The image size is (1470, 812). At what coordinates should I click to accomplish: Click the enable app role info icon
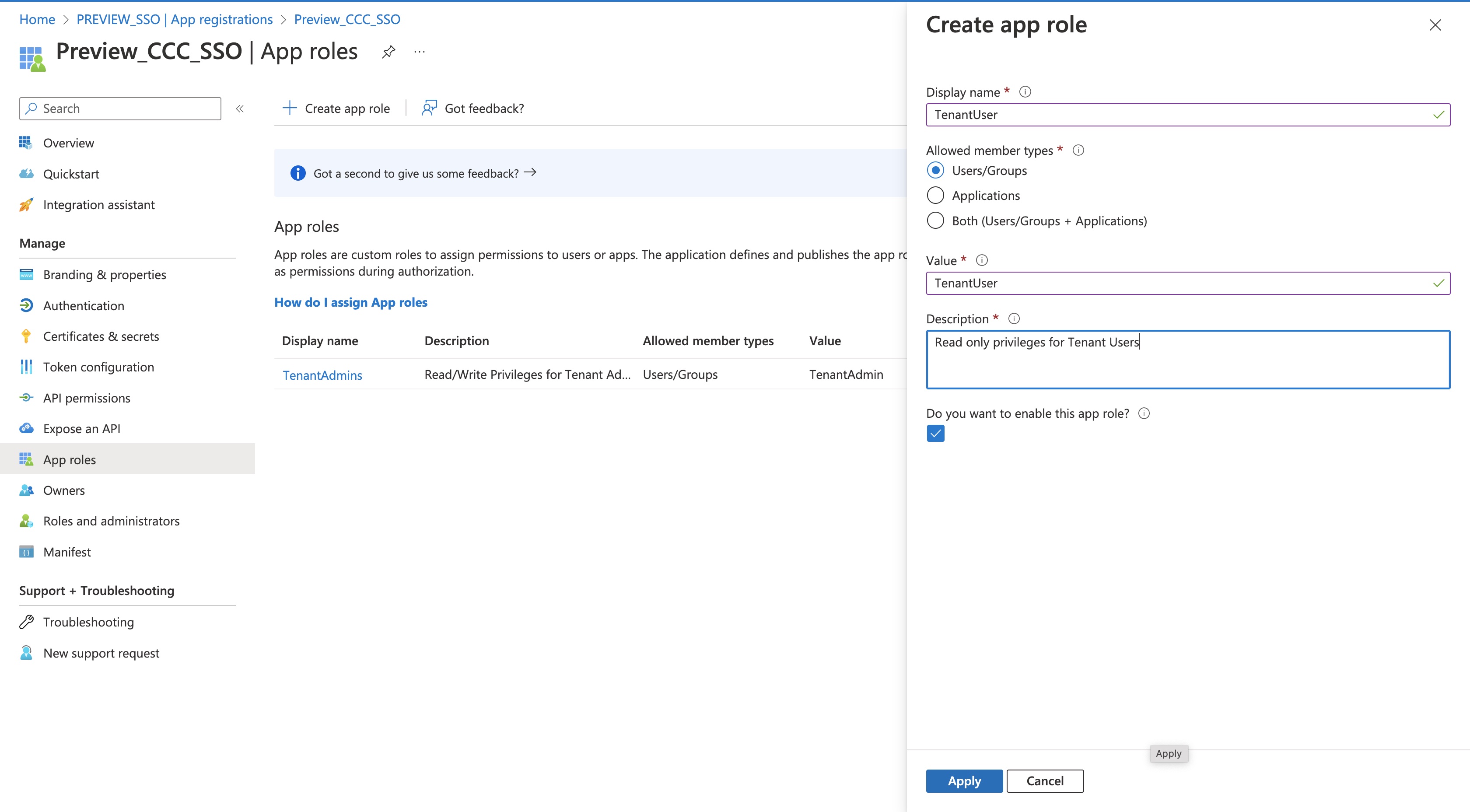pos(1144,413)
